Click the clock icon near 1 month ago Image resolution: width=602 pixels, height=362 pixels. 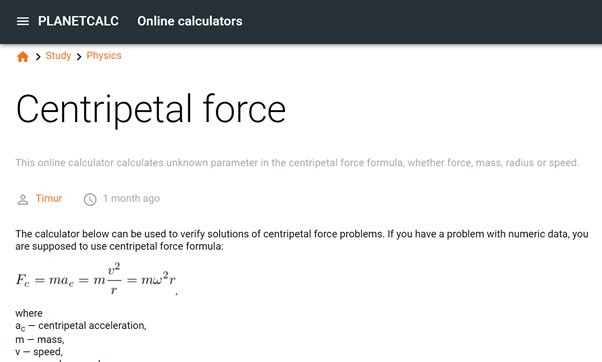[x=90, y=200]
